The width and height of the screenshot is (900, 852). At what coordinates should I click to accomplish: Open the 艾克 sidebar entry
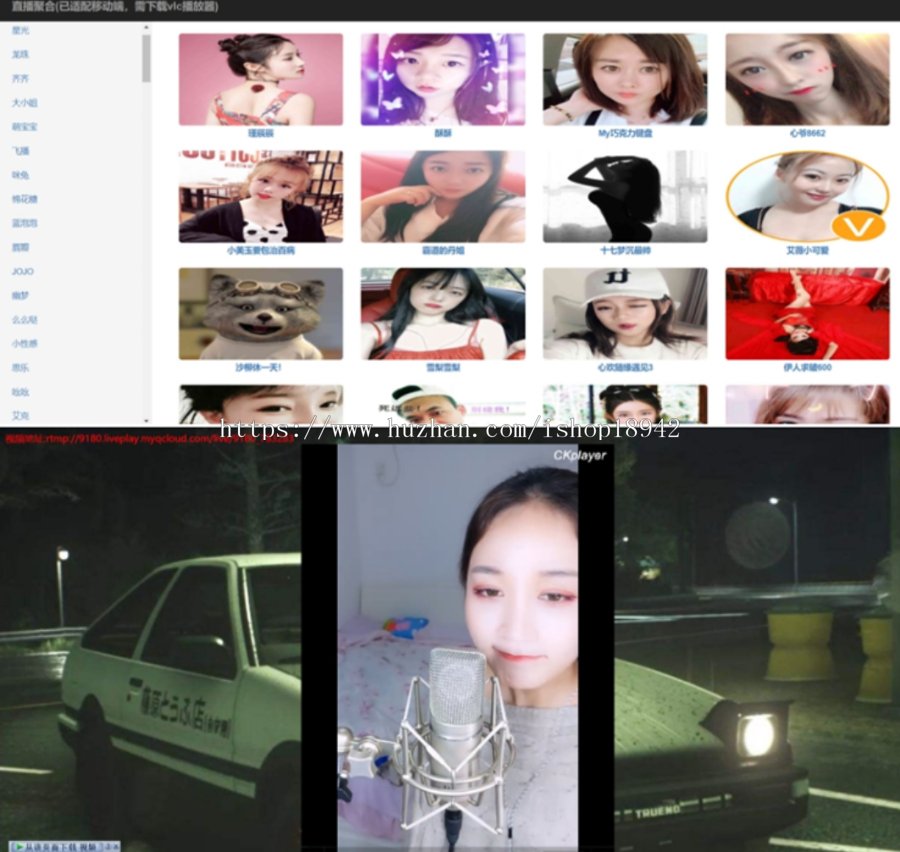tap(20, 416)
